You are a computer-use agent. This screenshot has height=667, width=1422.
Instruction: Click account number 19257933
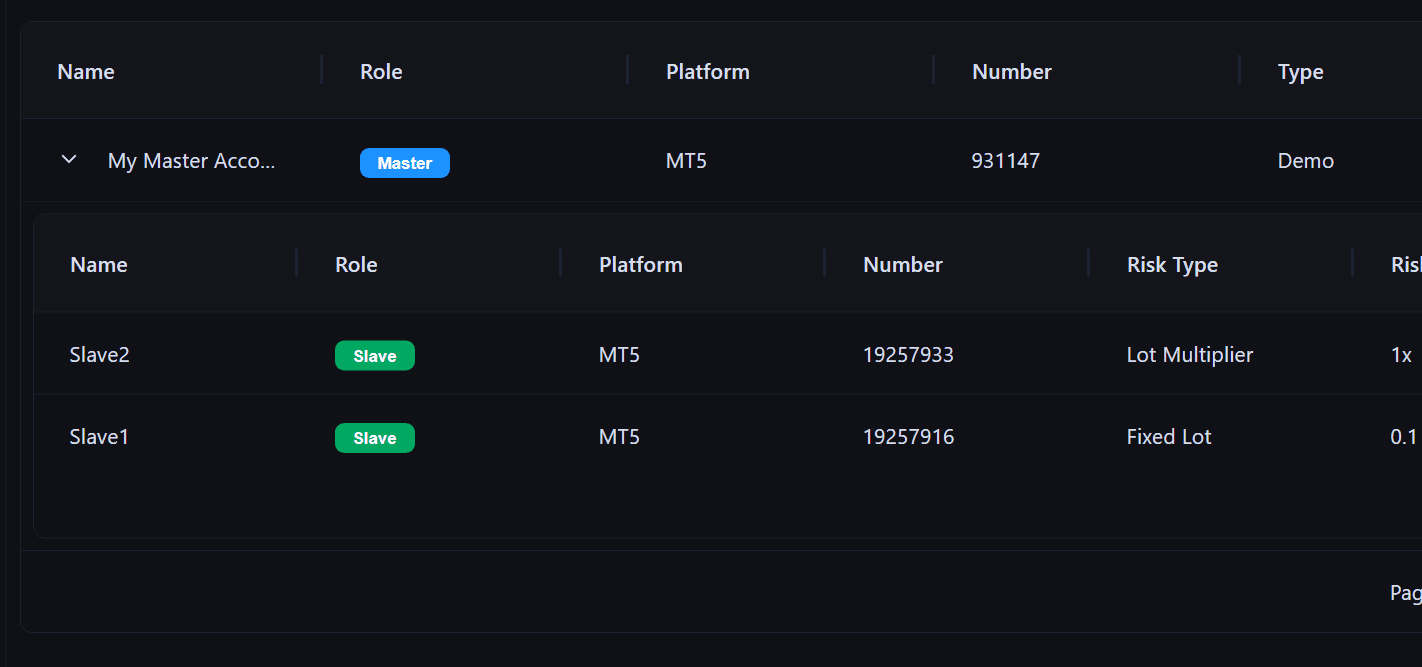click(x=908, y=355)
